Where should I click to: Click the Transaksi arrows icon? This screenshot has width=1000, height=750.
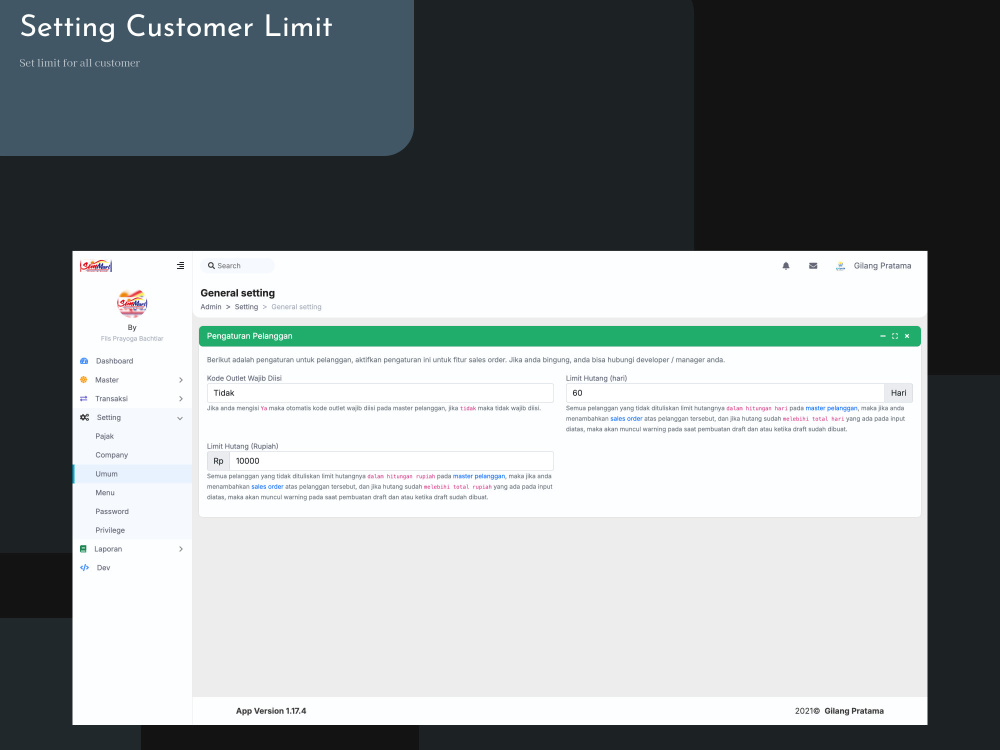click(84, 399)
